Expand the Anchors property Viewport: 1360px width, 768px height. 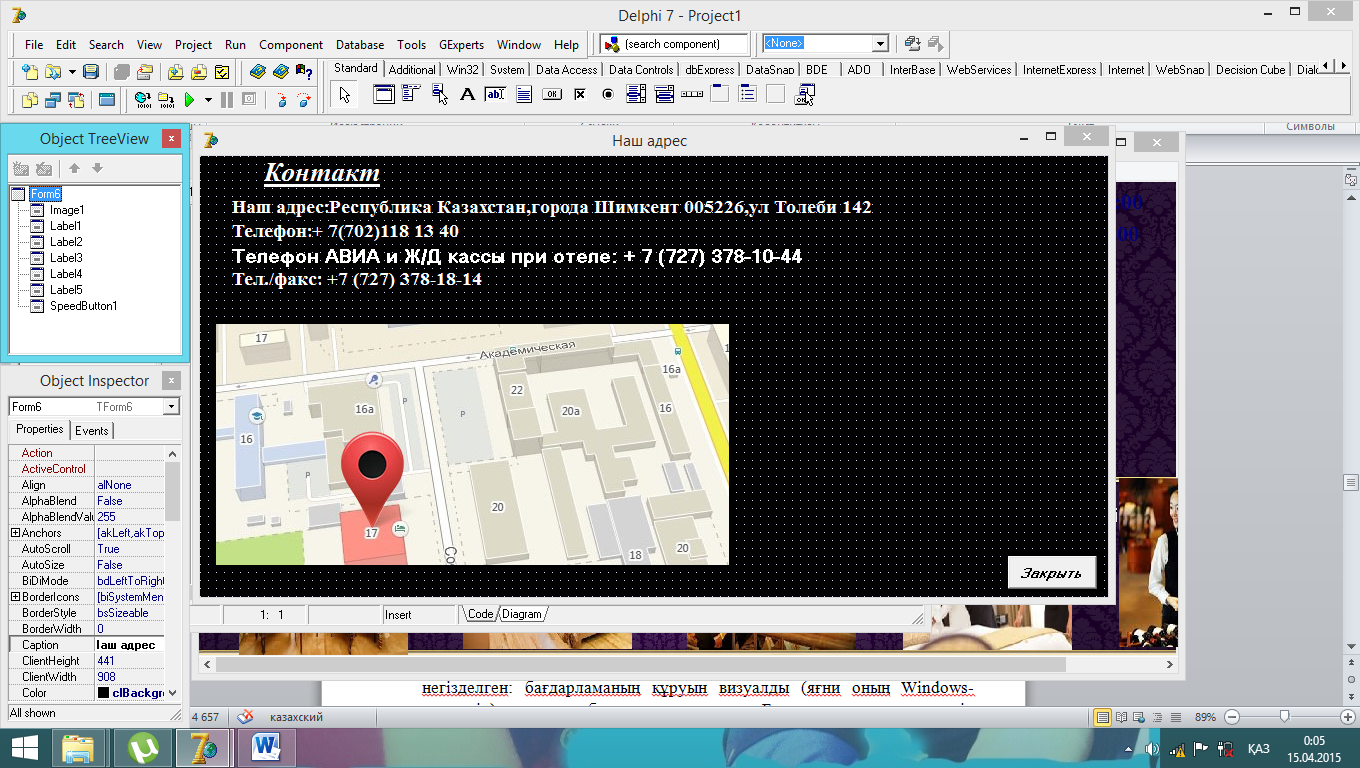point(15,533)
